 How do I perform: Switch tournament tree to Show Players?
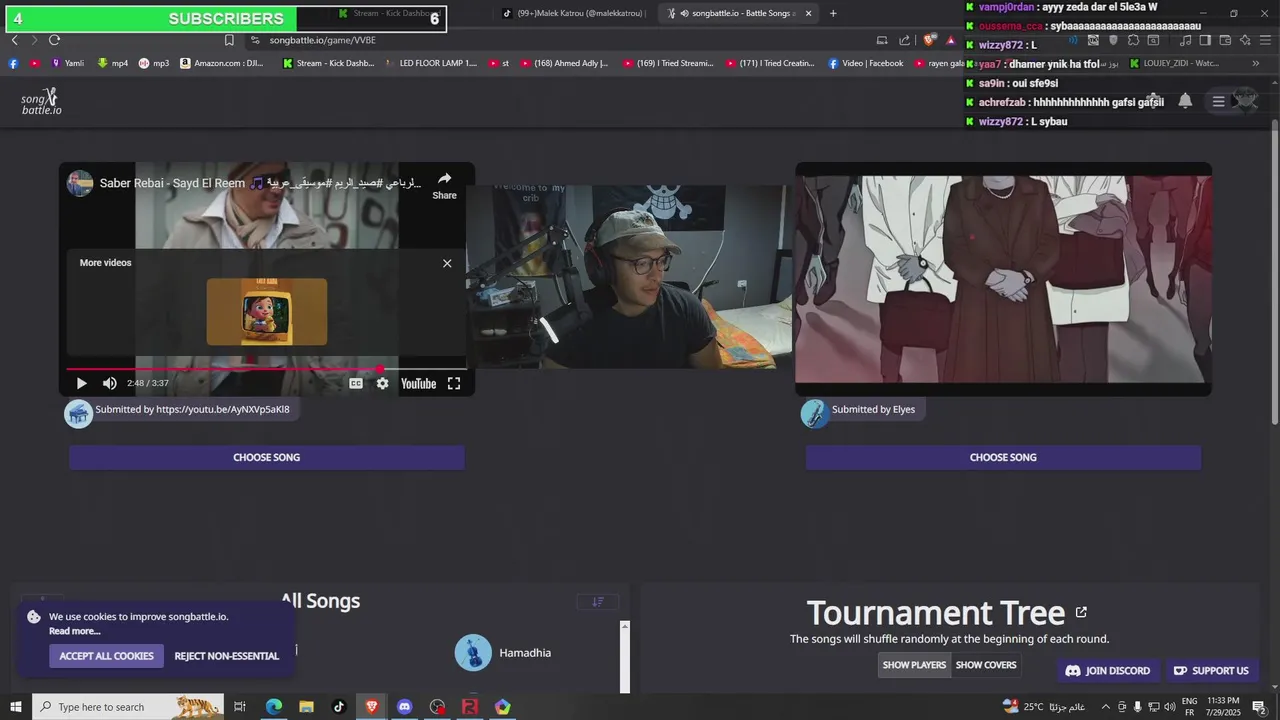pyautogui.click(x=914, y=665)
